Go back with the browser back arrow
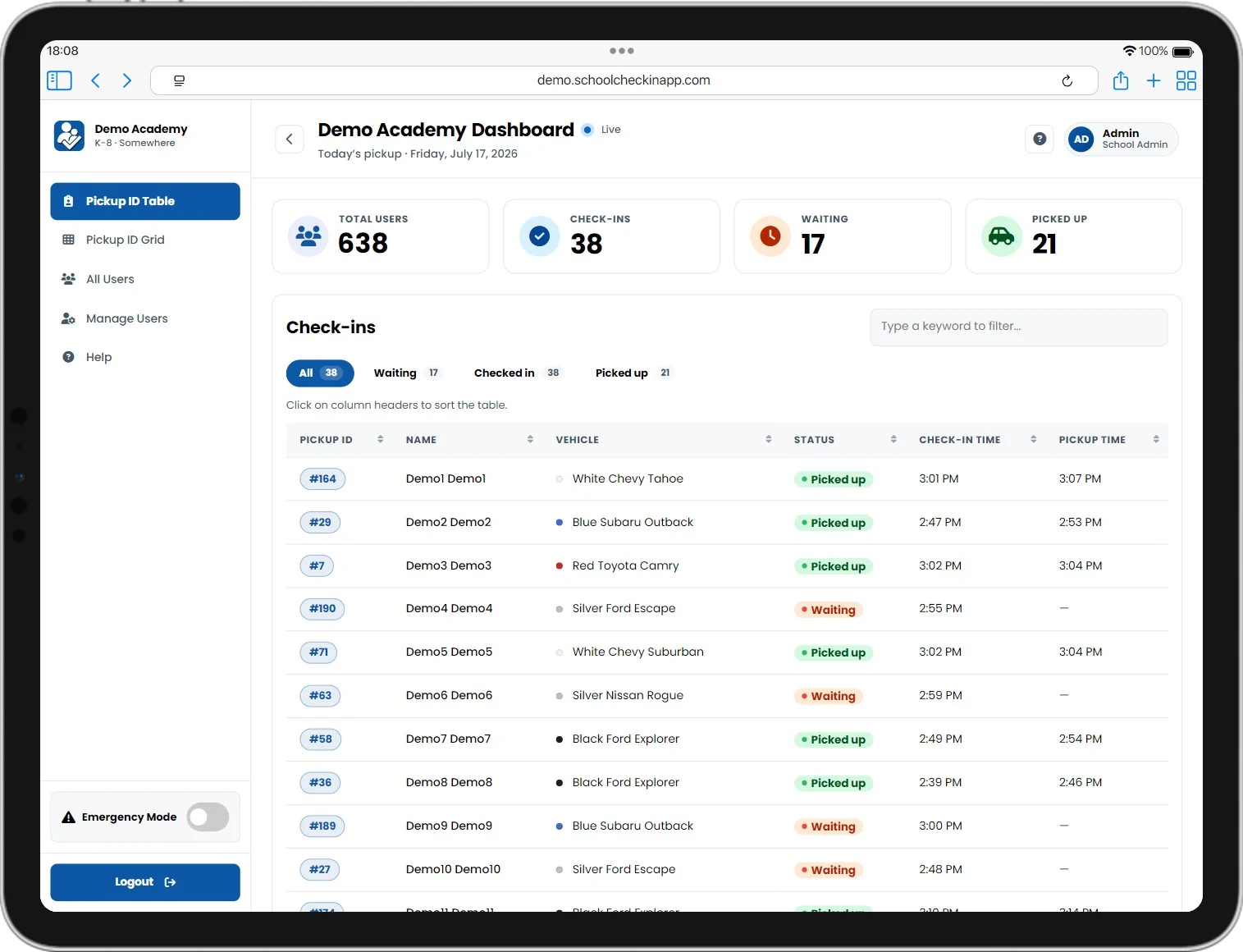The height and width of the screenshot is (952, 1243). (95, 80)
